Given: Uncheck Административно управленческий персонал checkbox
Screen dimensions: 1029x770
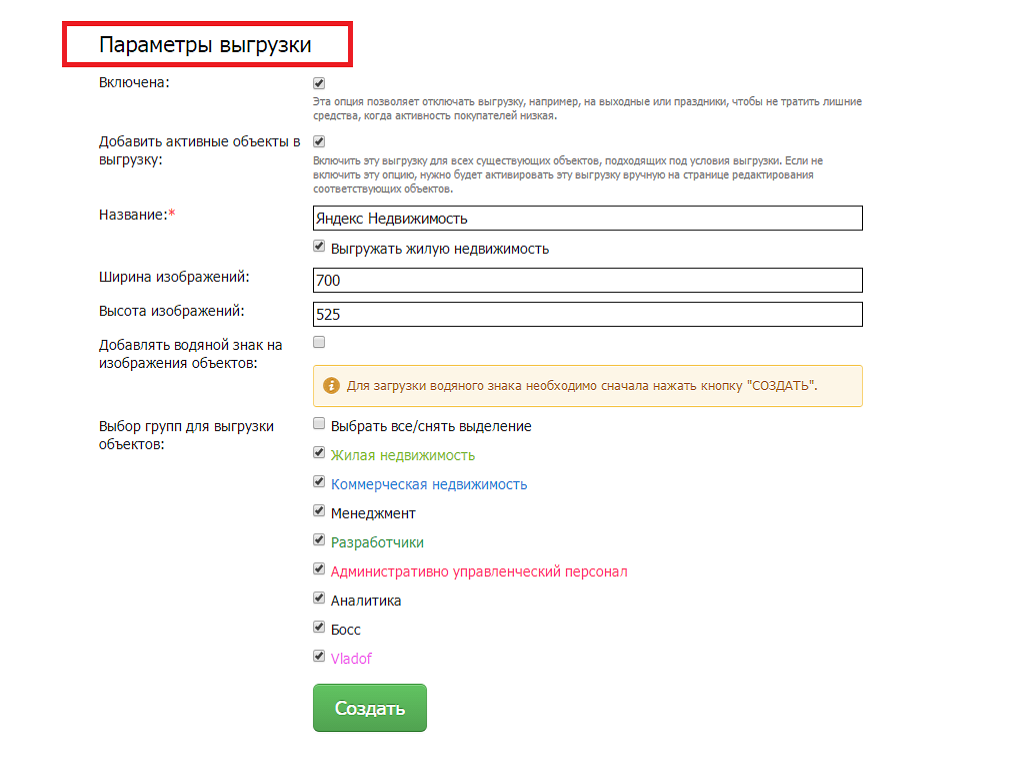Looking at the screenshot, I should [319, 568].
